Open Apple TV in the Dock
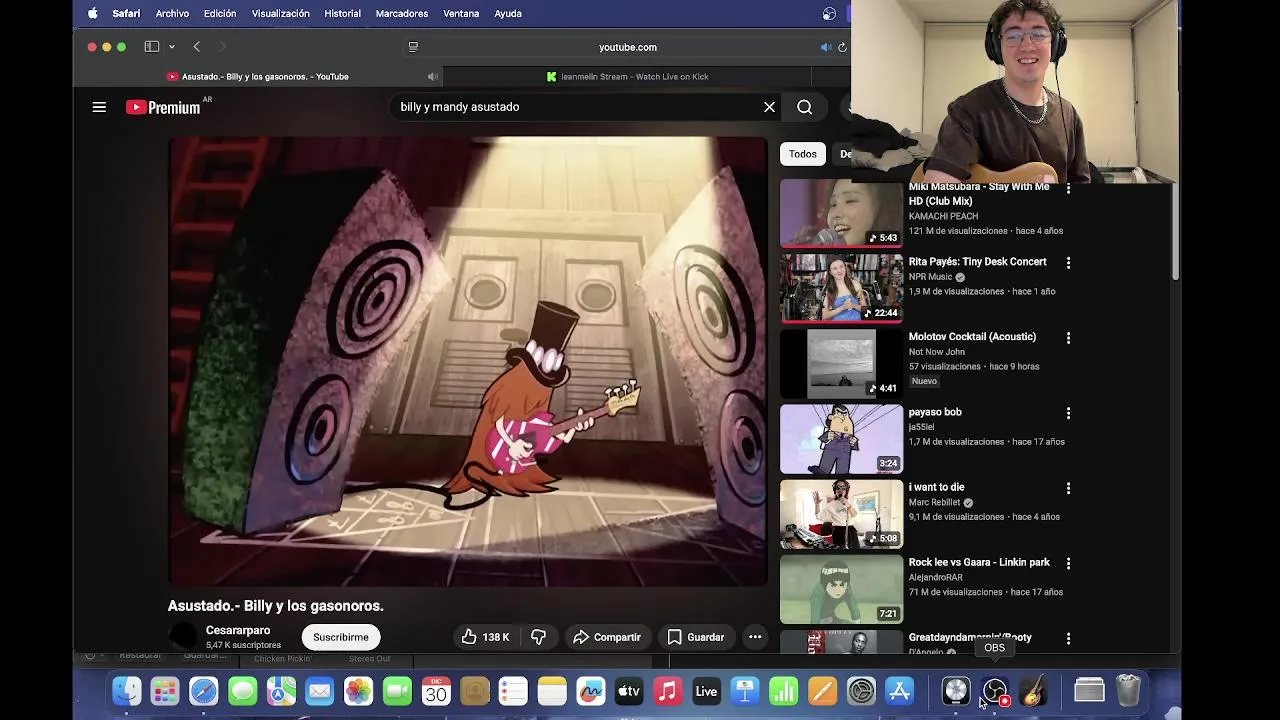Image resolution: width=1280 pixels, height=720 pixels. click(629, 691)
